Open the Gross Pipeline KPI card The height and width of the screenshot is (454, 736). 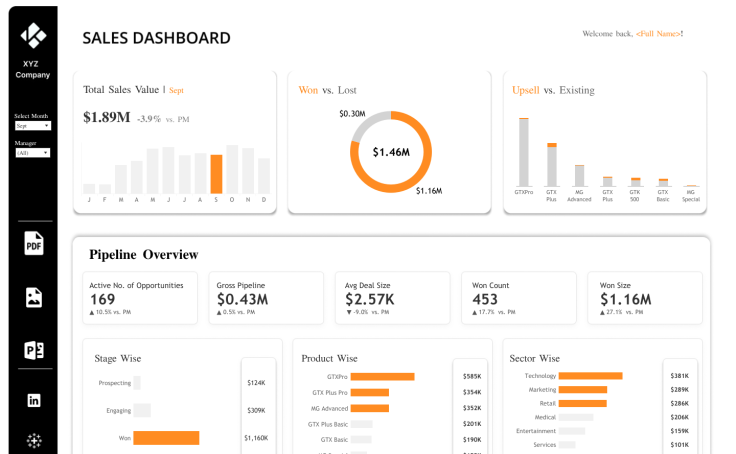click(266, 298)
